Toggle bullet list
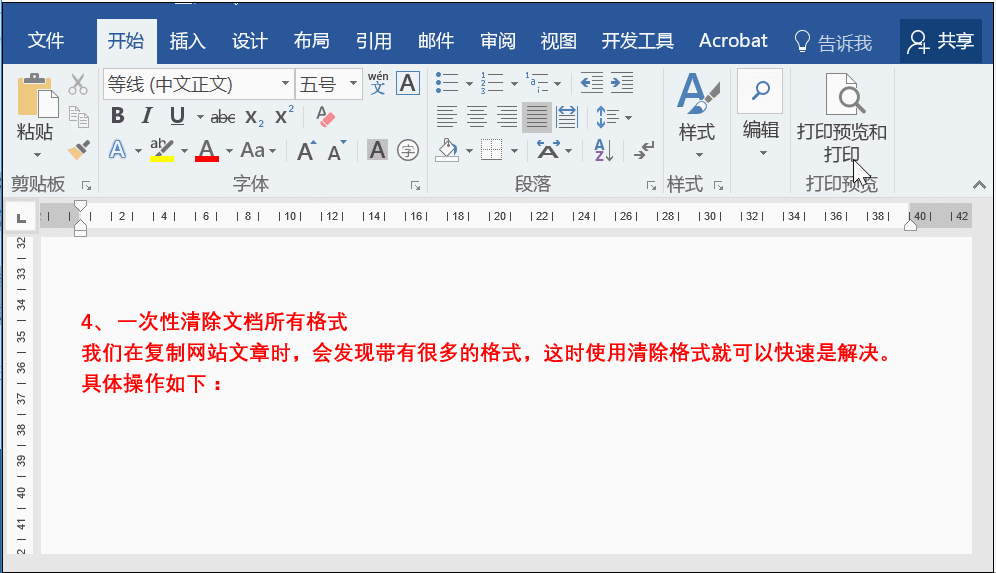This screenshot has height=573, width=996. (447, 83)
